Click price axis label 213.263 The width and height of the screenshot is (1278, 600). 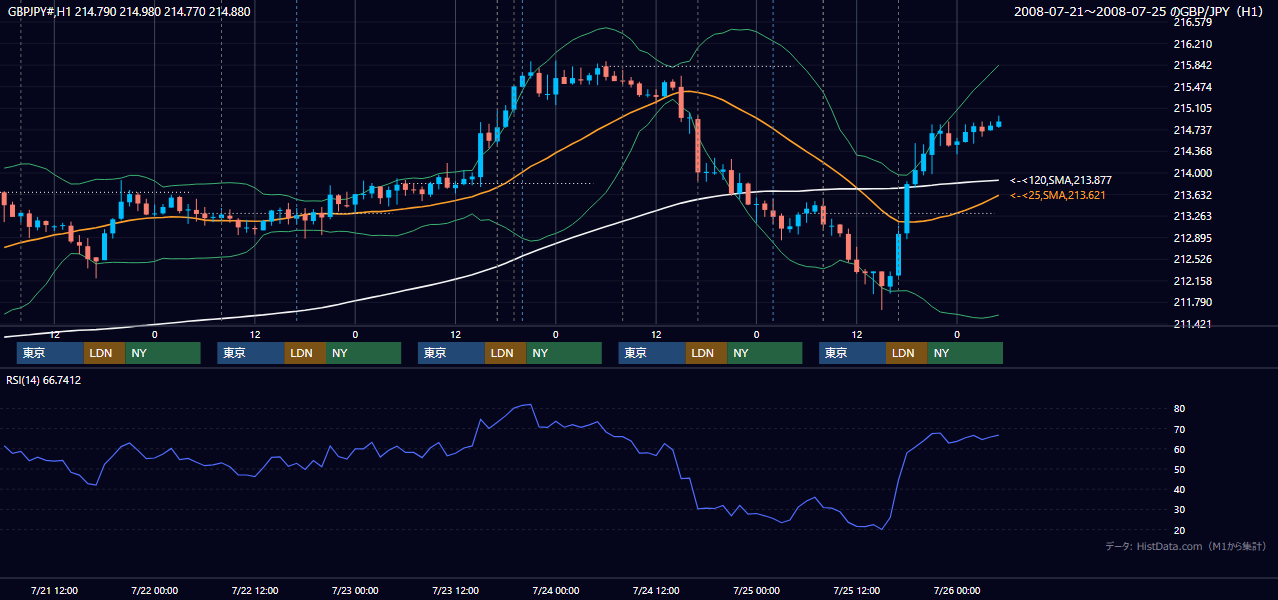(1193, 216)
